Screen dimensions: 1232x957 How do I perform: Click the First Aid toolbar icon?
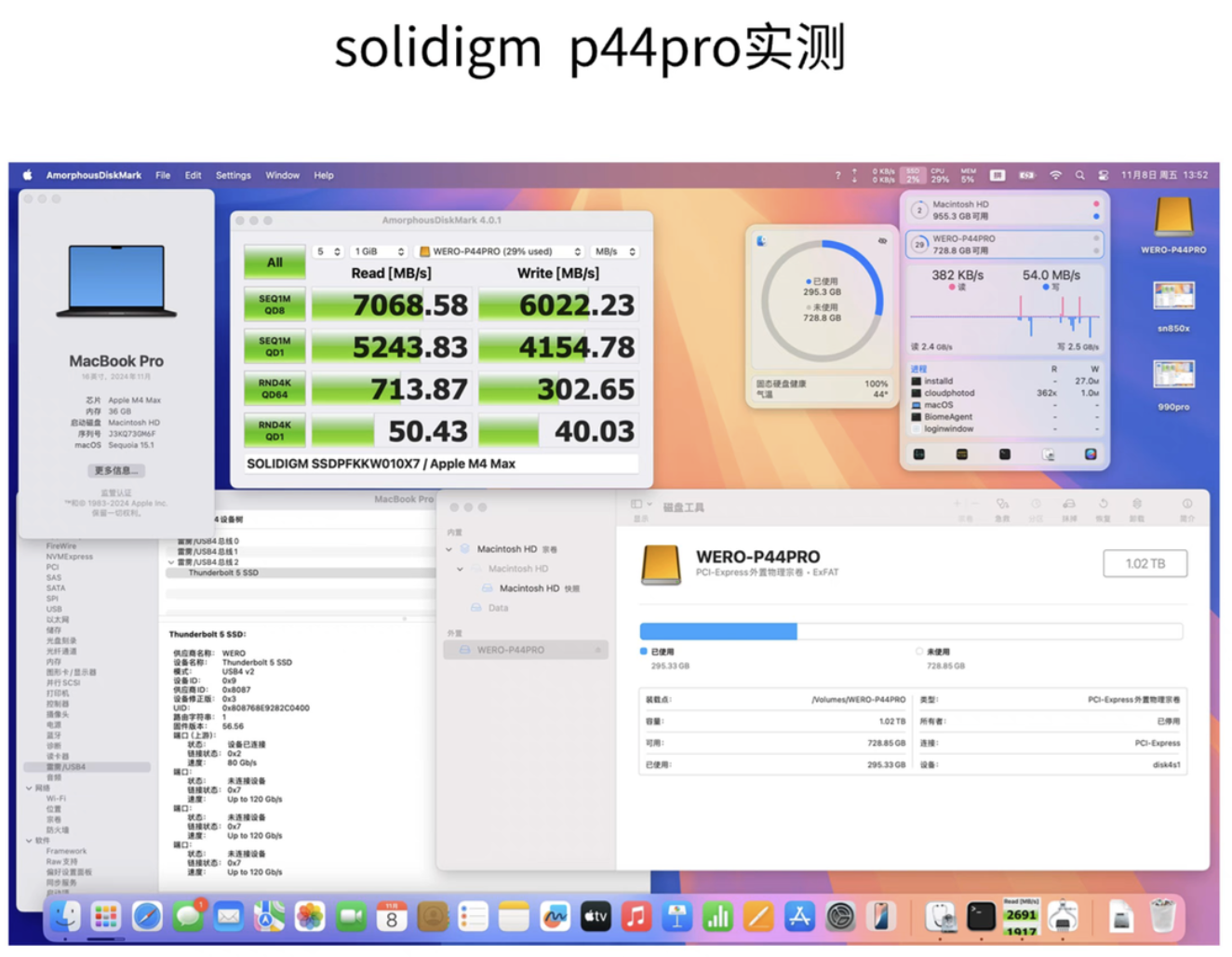point(1002,504)
